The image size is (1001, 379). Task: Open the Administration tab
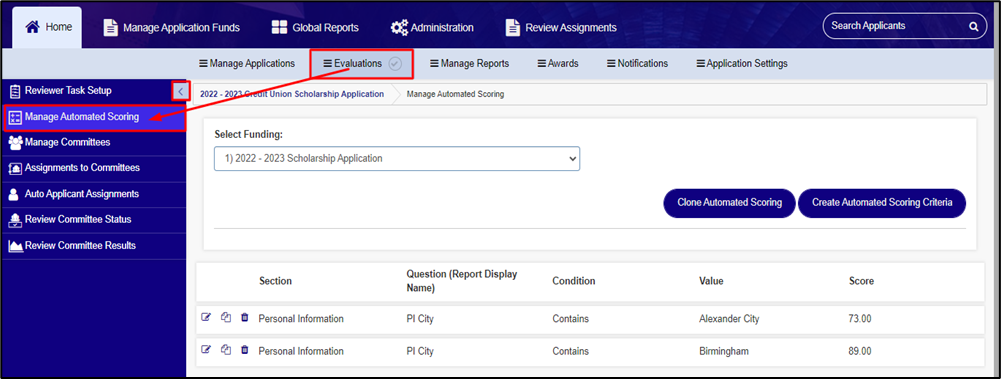[x=432, y=27]
